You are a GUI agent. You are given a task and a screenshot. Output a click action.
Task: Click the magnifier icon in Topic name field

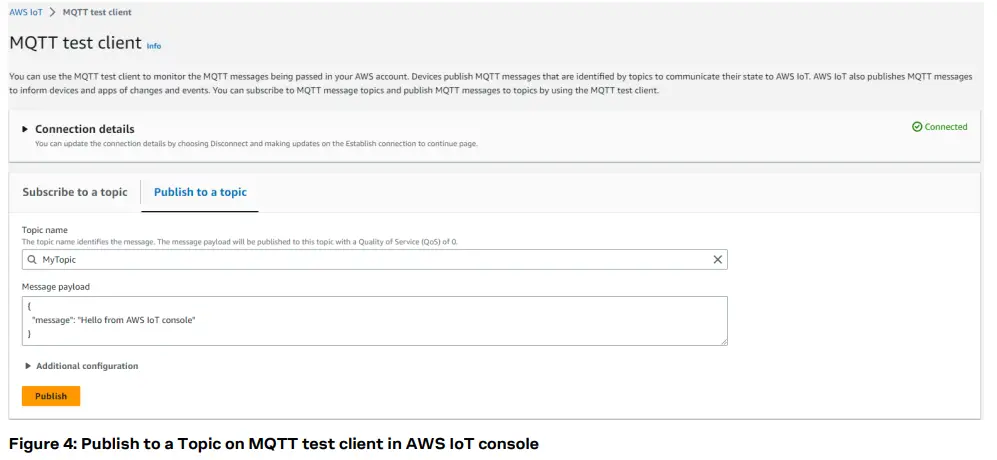(x=32, y=259)
